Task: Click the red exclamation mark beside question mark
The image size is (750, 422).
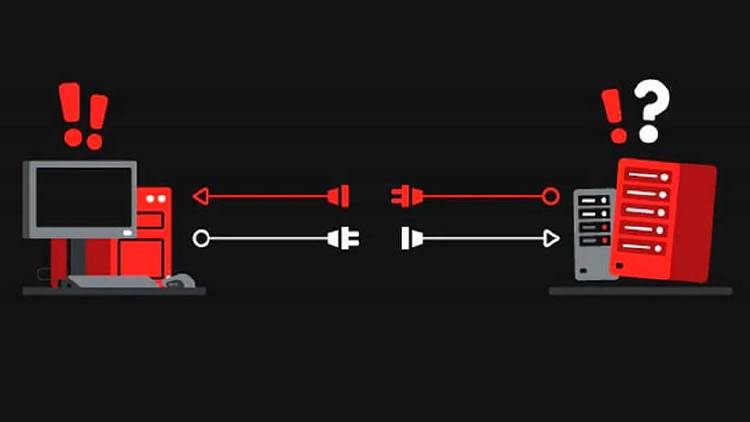Action: [x=614, y=116]
